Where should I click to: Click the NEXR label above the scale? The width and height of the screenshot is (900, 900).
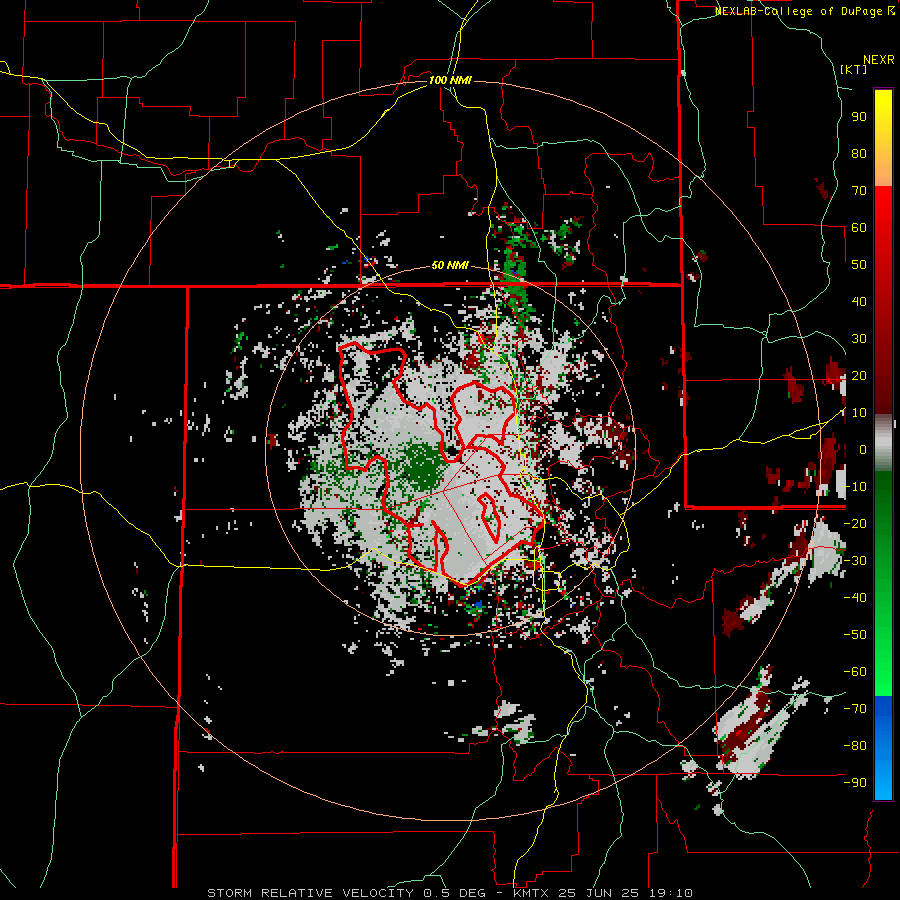(x=878, y=60)
